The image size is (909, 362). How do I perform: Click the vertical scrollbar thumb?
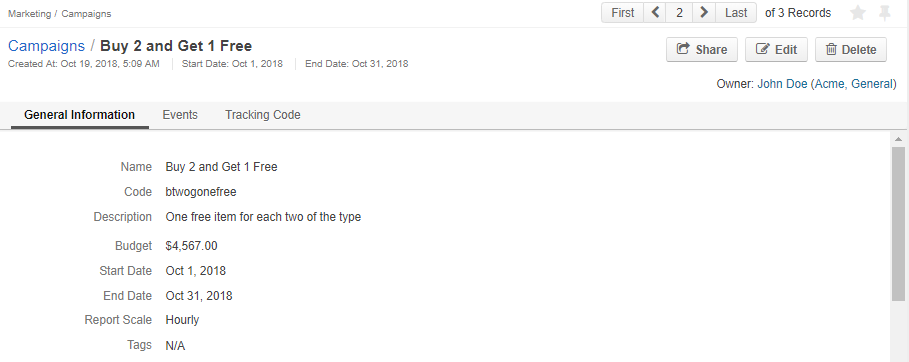[899, 224]
